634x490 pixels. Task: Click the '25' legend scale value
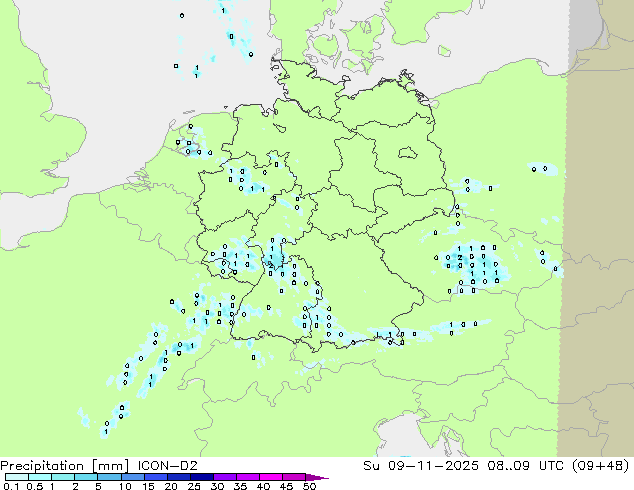tap(194, 486)
